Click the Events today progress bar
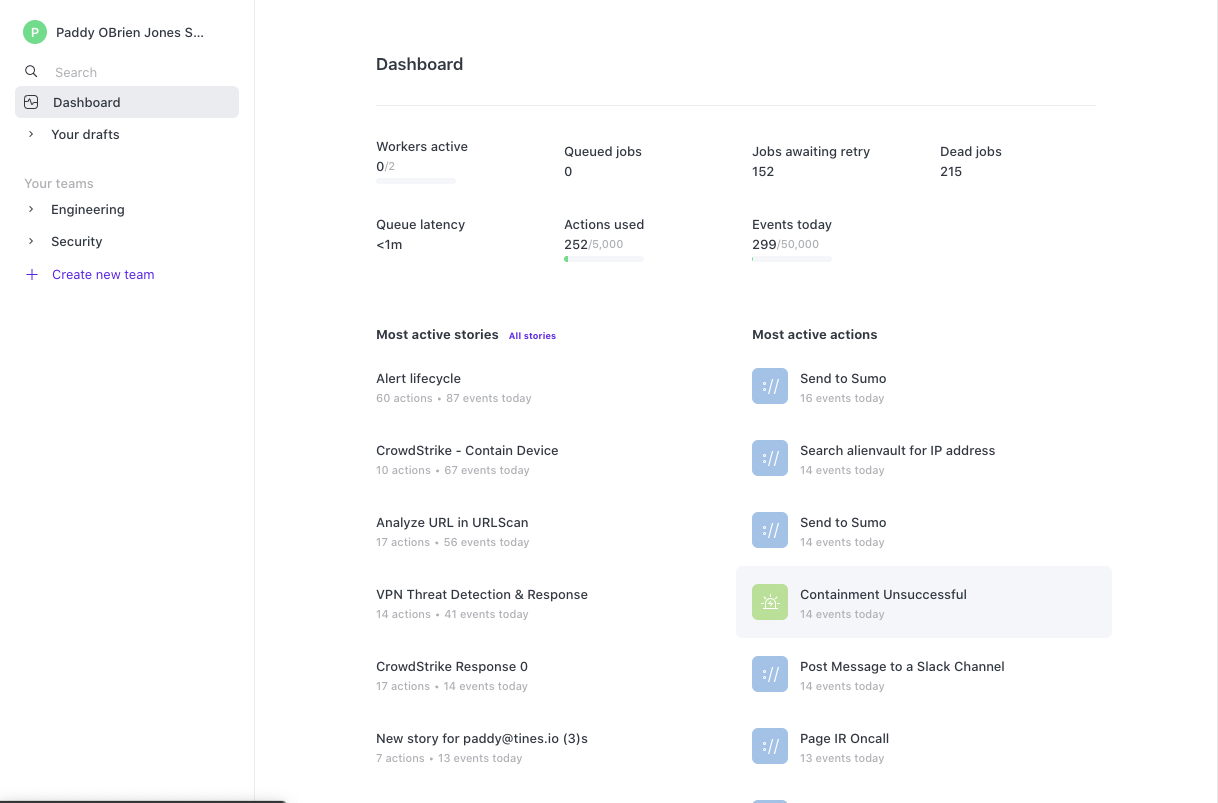Screen dimensions: 1218x803 pyautogui.click(x=792, y=259)
